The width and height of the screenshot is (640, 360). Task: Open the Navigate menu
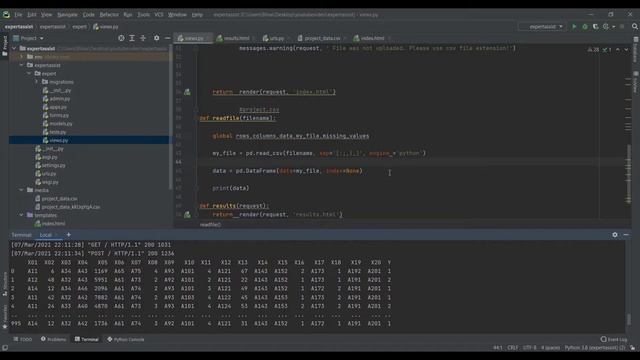pos(67,15)
